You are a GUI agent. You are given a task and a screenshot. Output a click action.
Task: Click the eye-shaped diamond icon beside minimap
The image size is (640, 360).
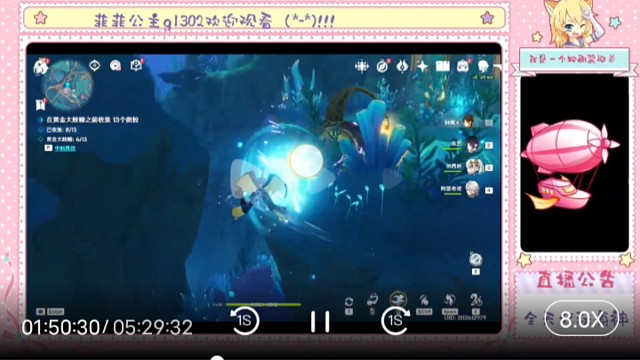click(95, 65)
